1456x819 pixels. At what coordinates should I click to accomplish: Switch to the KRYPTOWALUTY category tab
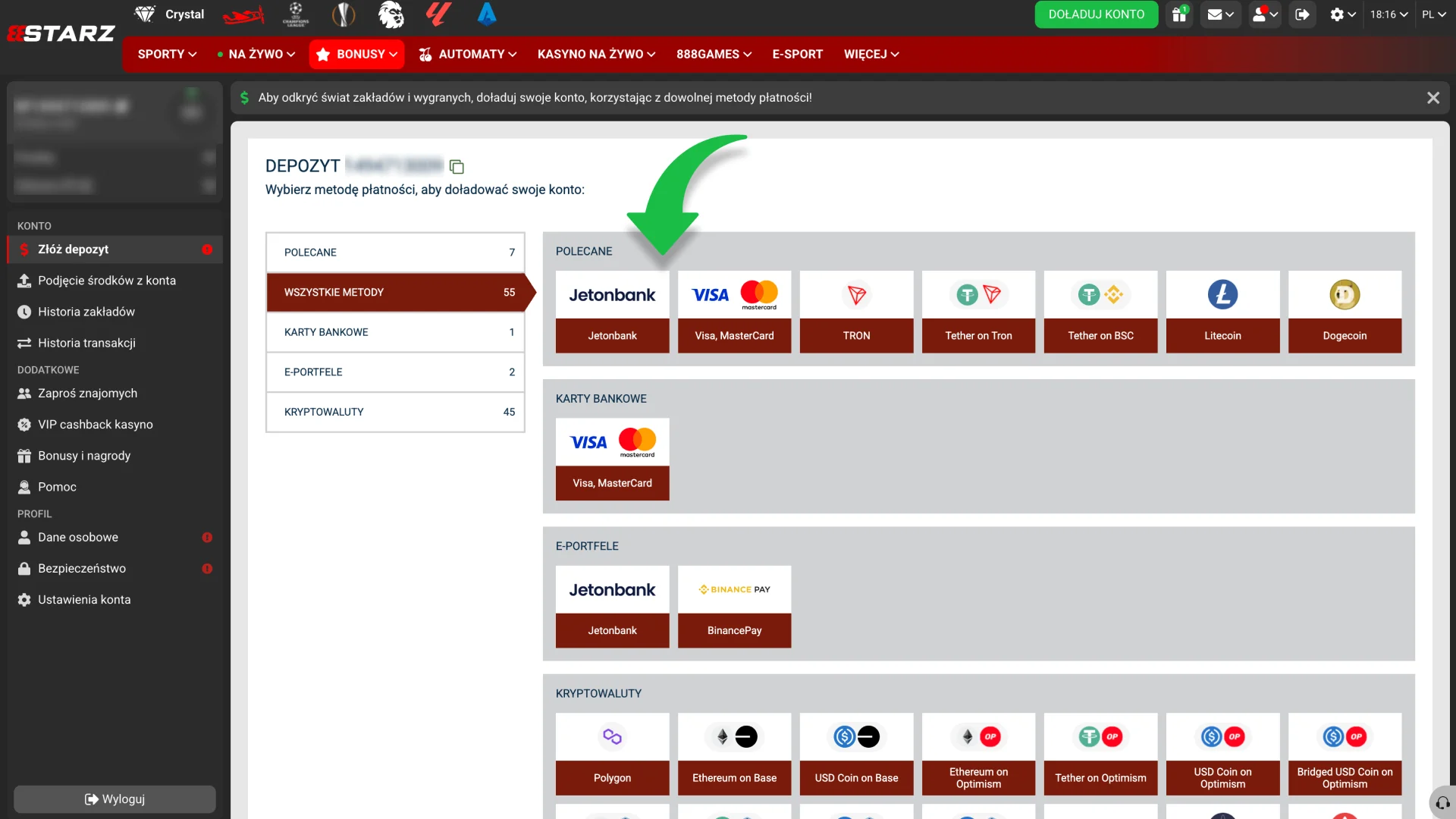pos(395,412)
